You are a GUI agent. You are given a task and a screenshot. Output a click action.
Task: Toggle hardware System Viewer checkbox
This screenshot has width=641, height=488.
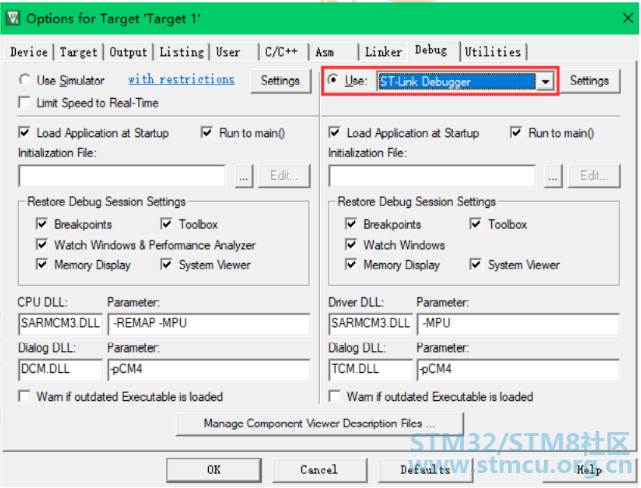click(x=475, y=264)
